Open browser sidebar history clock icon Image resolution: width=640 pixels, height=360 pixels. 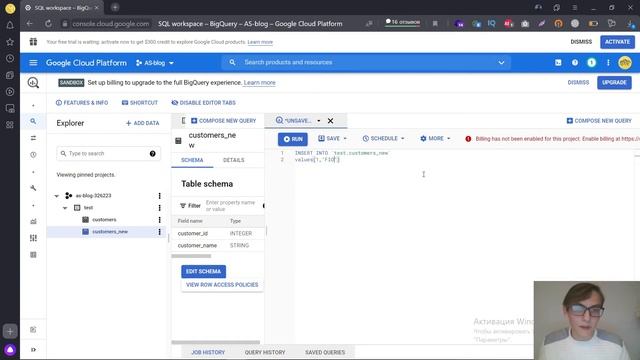pyautogui.click(x=10, y=58)
